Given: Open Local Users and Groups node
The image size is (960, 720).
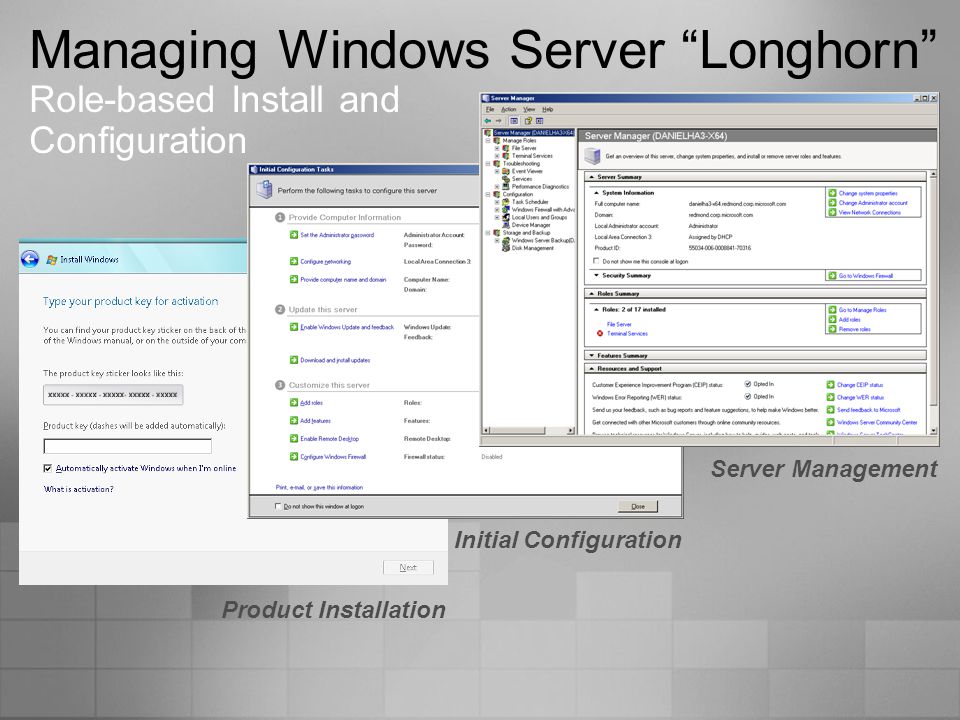Looking at the screenshot, I should (539, 217).
